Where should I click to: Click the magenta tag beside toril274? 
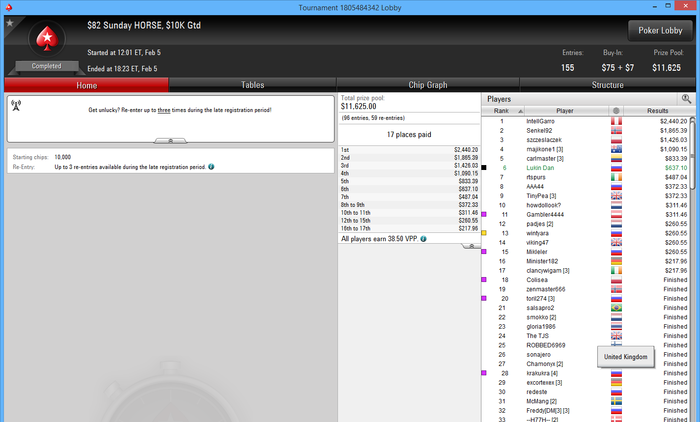484,298
